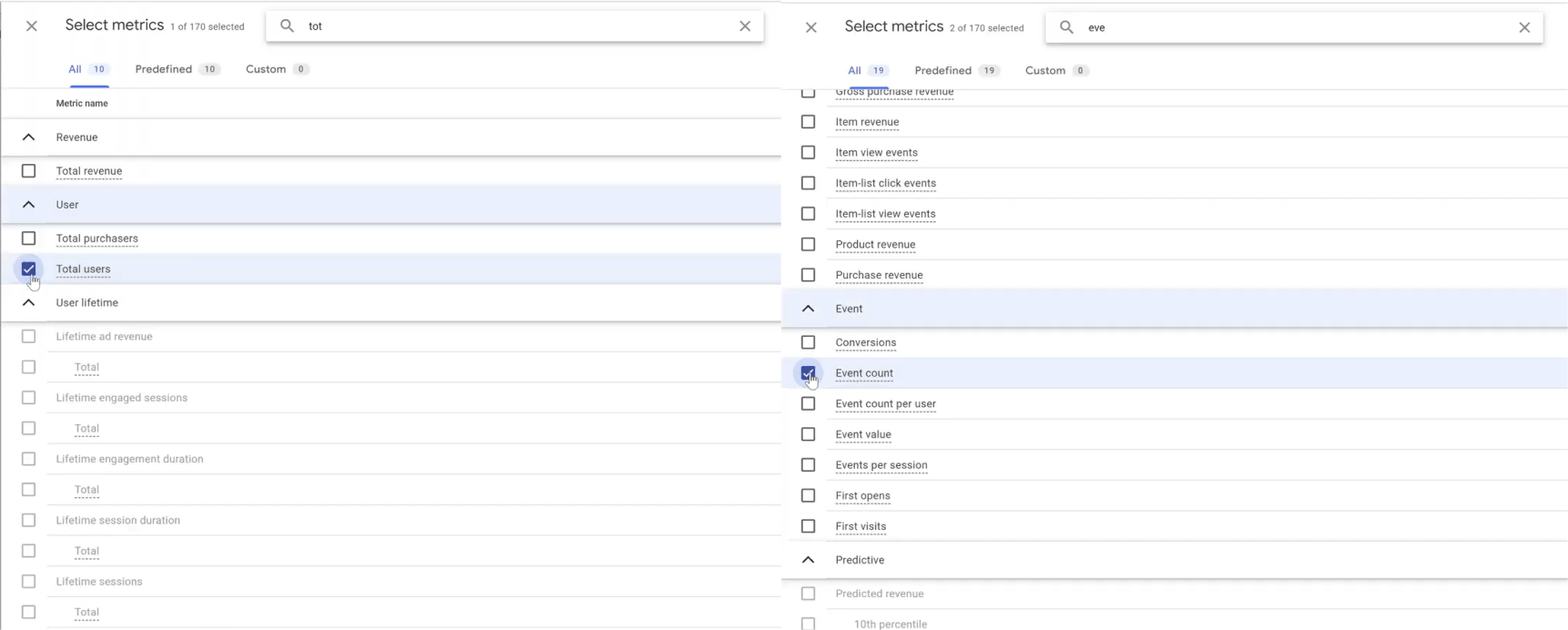Clear the 'tot' search field

tap(745, 25)
